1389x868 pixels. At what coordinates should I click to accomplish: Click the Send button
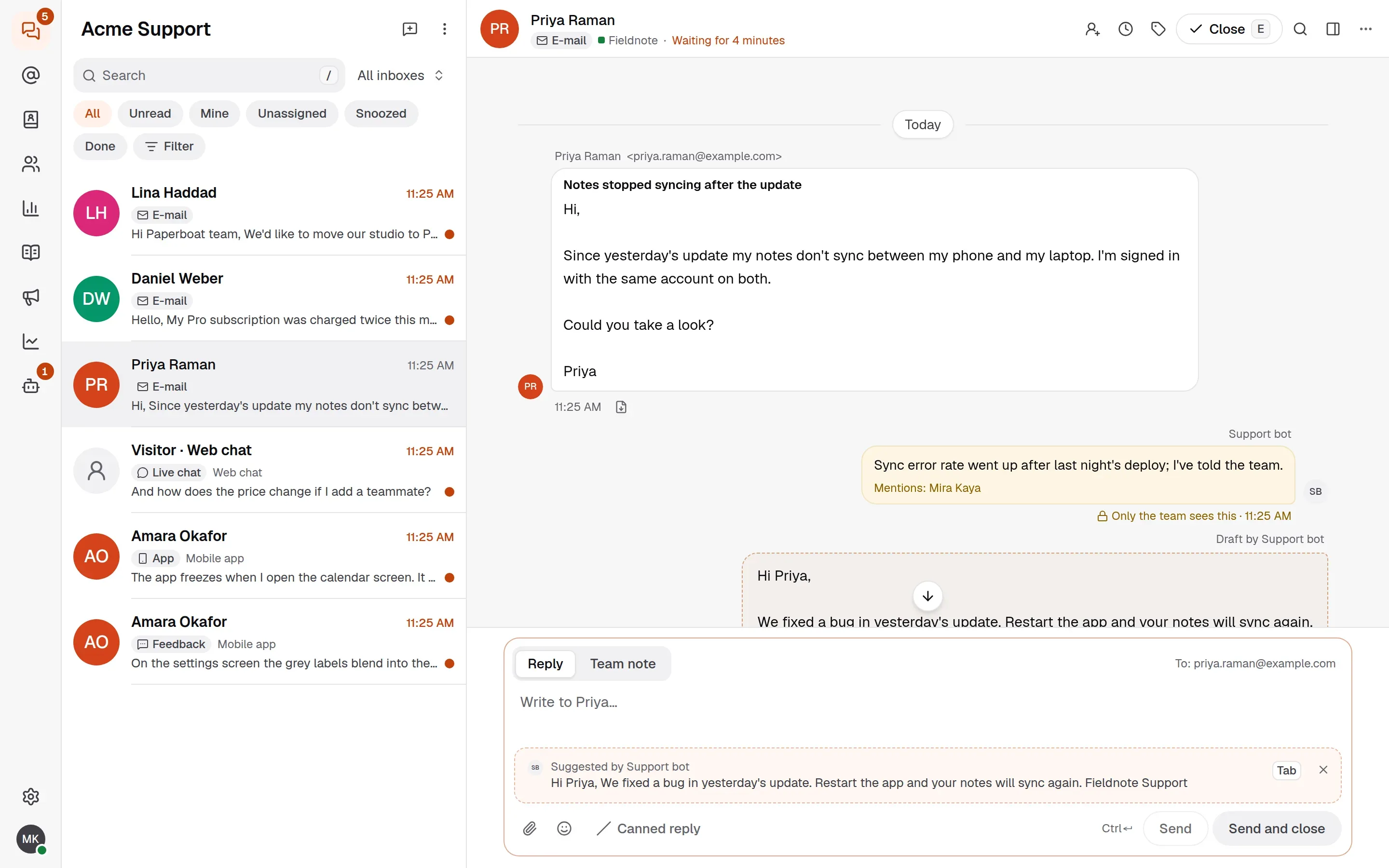[x=1175, y=828]
